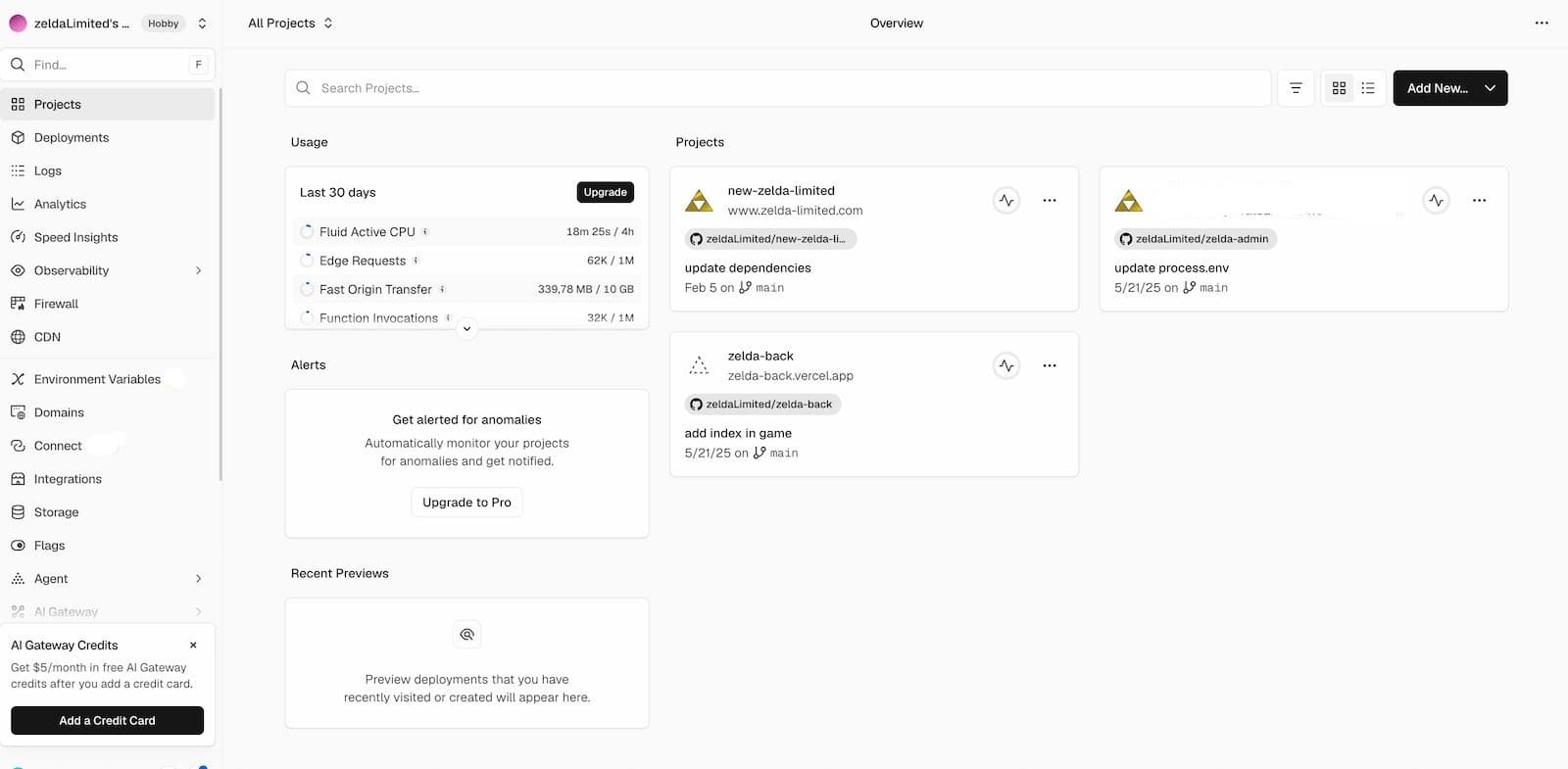View new-zelda-limited activity status icon
This screenshot has height=769, width=1568.
pyautogui.click(x=1006, y=201)
